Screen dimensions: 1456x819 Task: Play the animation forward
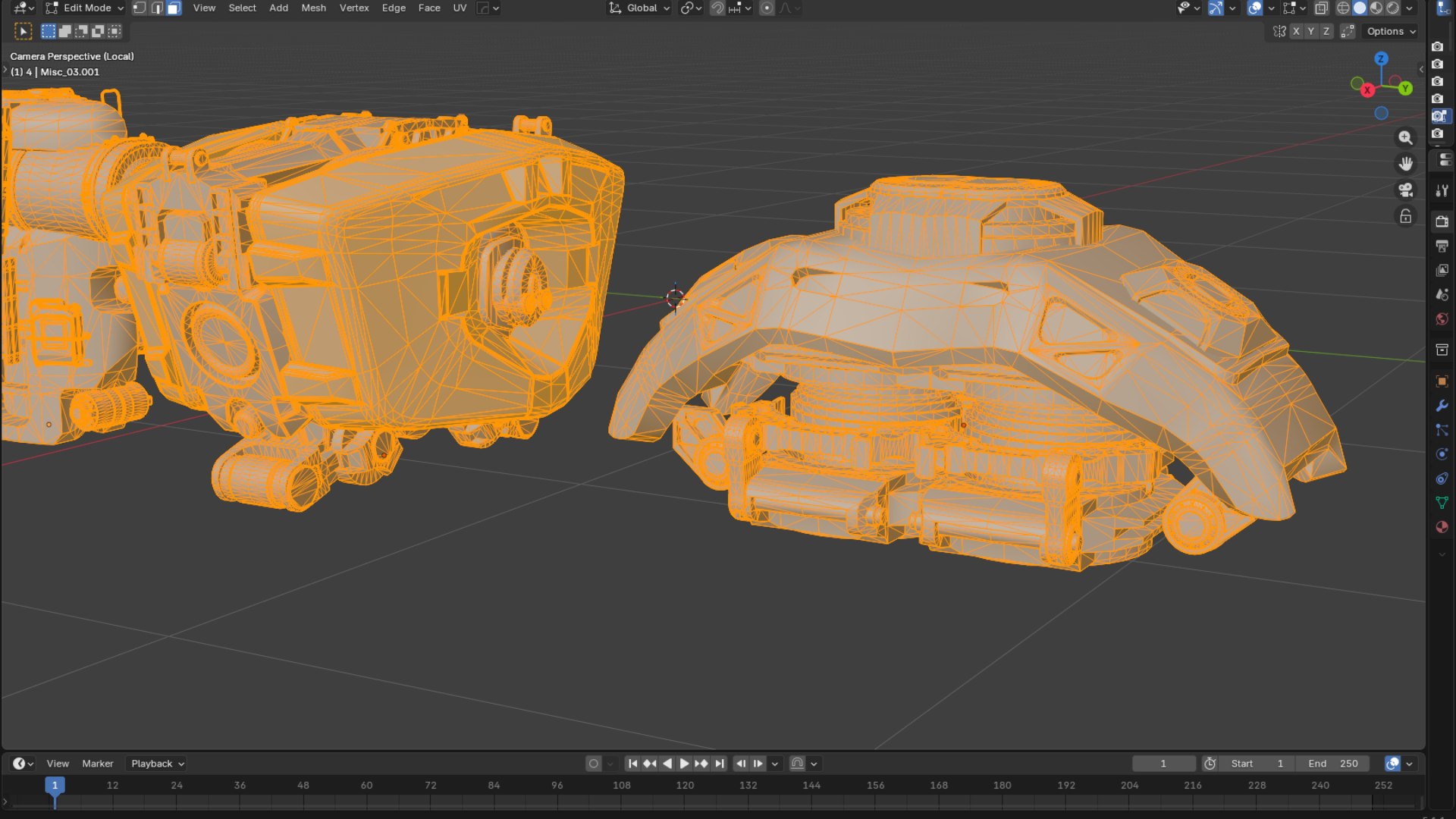point(684,764)
